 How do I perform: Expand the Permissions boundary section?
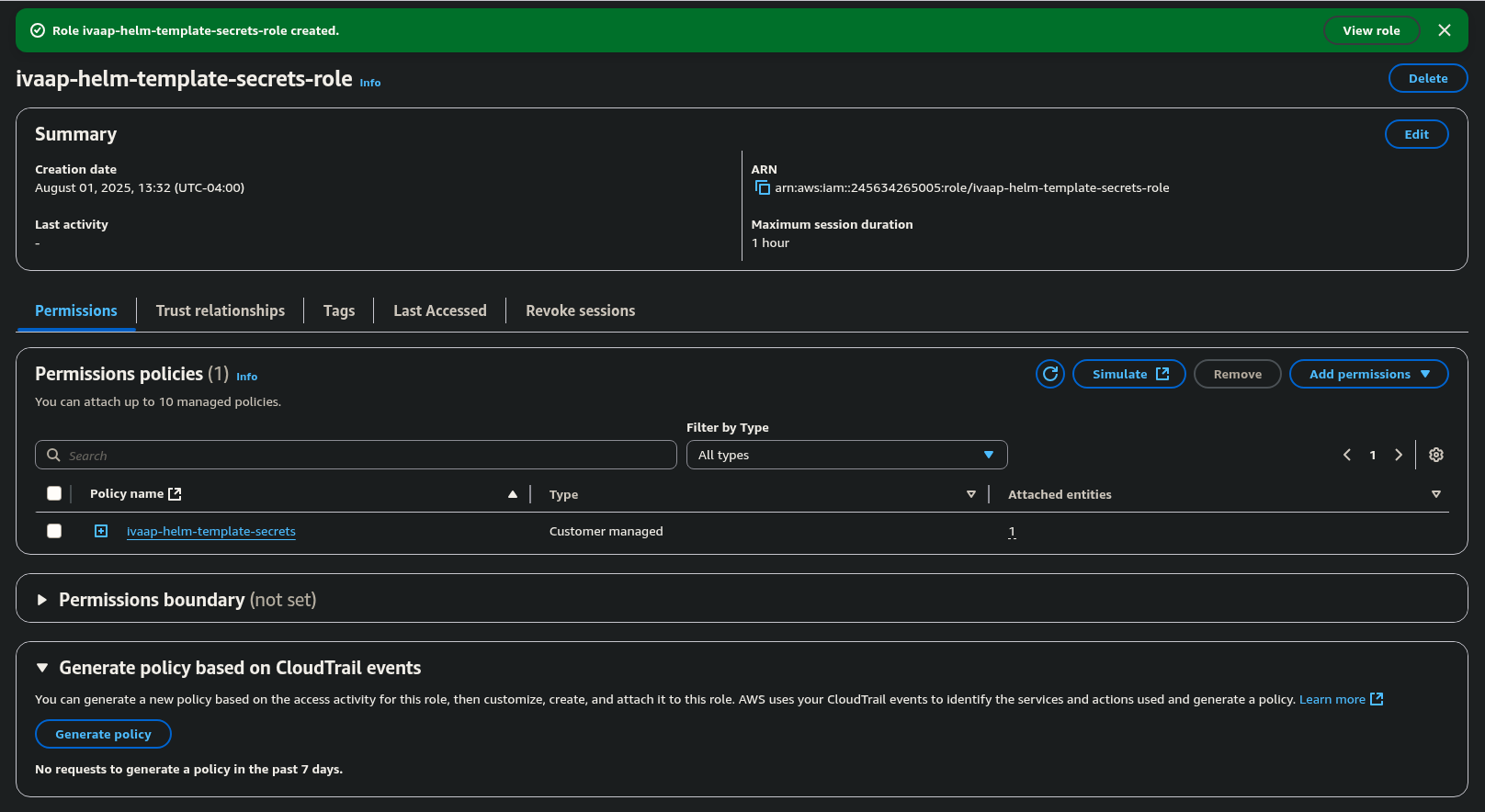point(42,600)
